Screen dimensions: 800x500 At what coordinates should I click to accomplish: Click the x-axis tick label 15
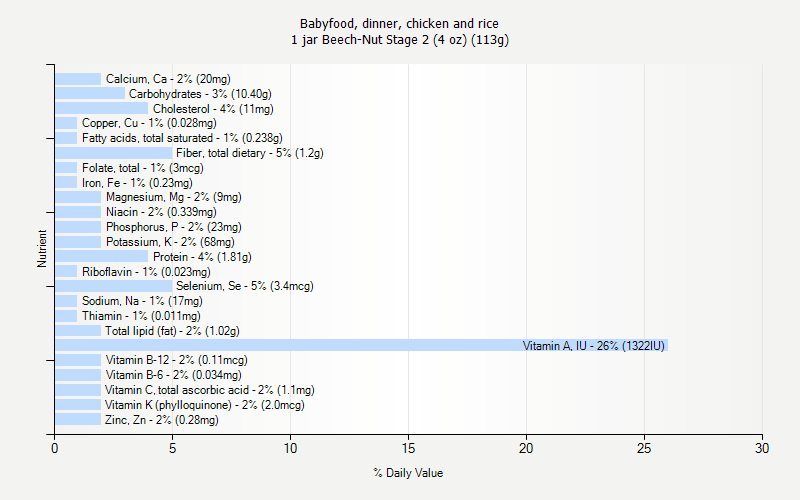click(408, 448)
